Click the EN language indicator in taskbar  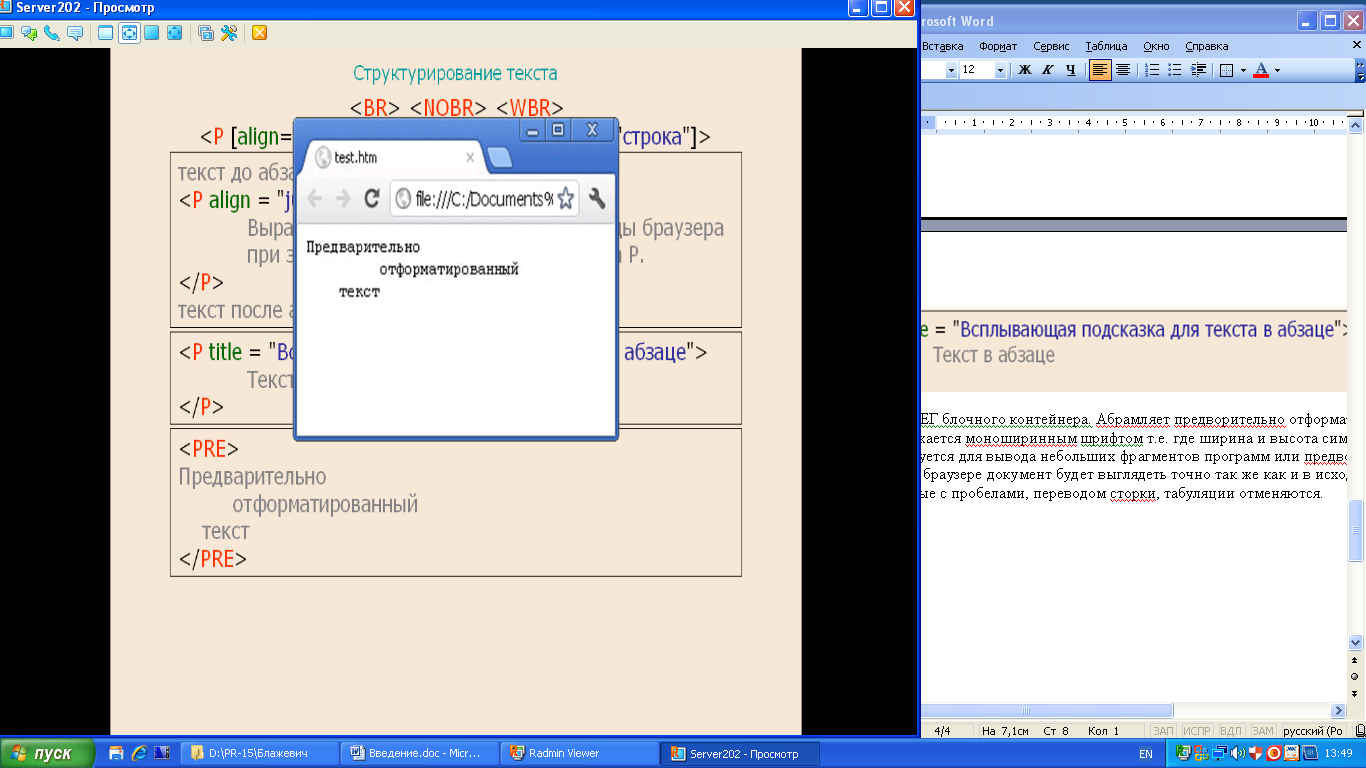click(1146, 754)
